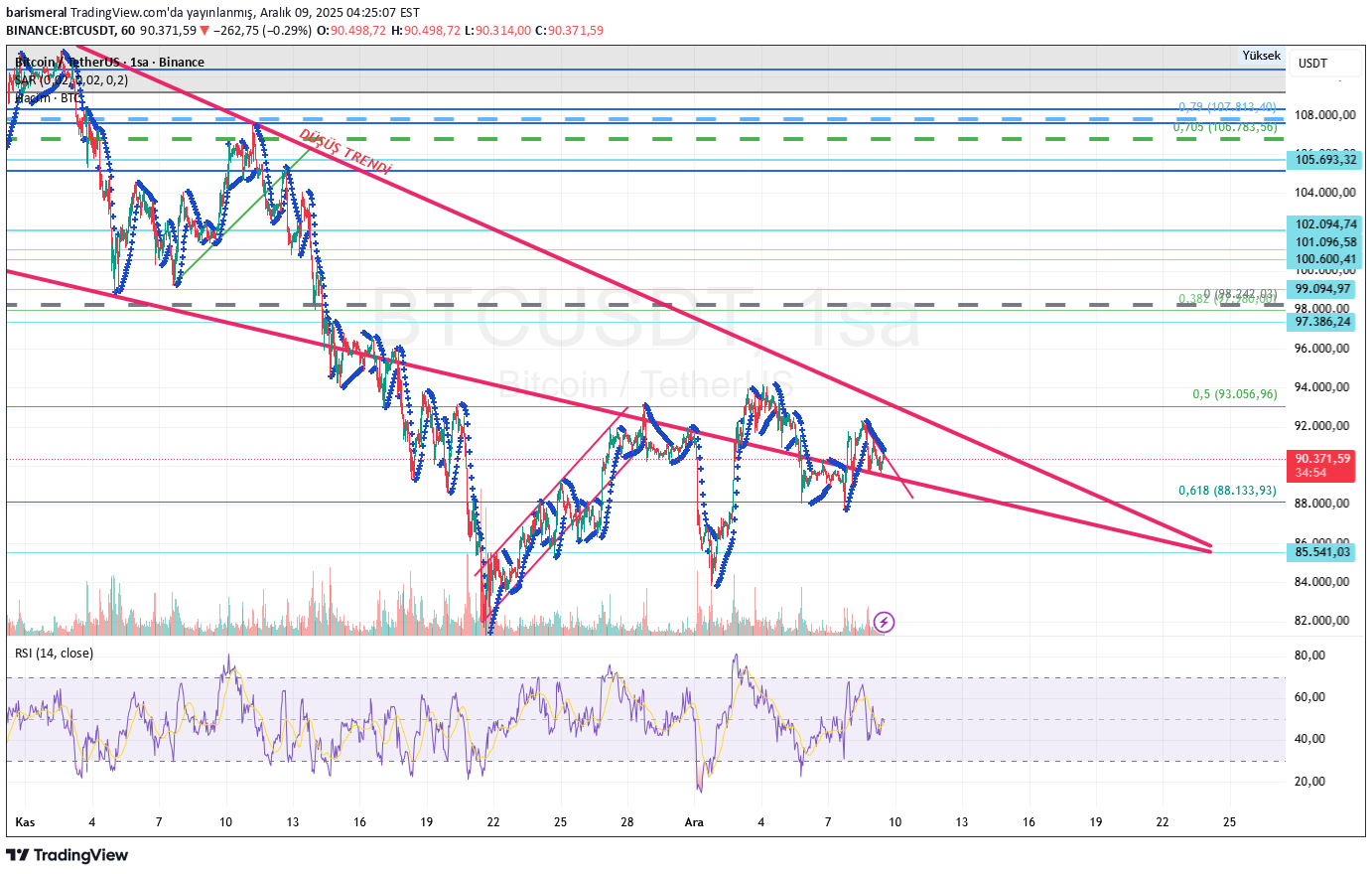Click the 97.386,24 price level tag
This screenshot has width=1372, height=874.
(x=1322, y=322)
